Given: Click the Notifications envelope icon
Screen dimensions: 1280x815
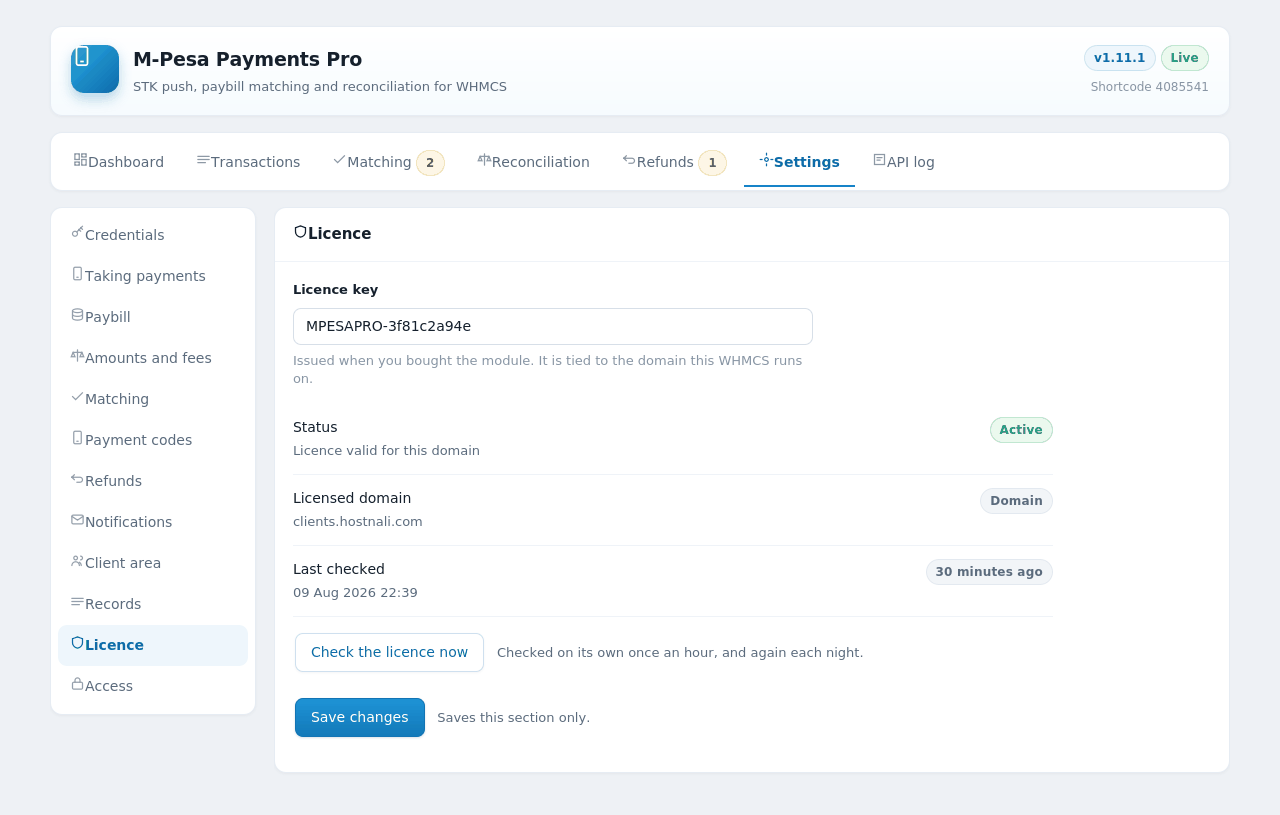Looking at the screenshot, I should tap(77, 519).
